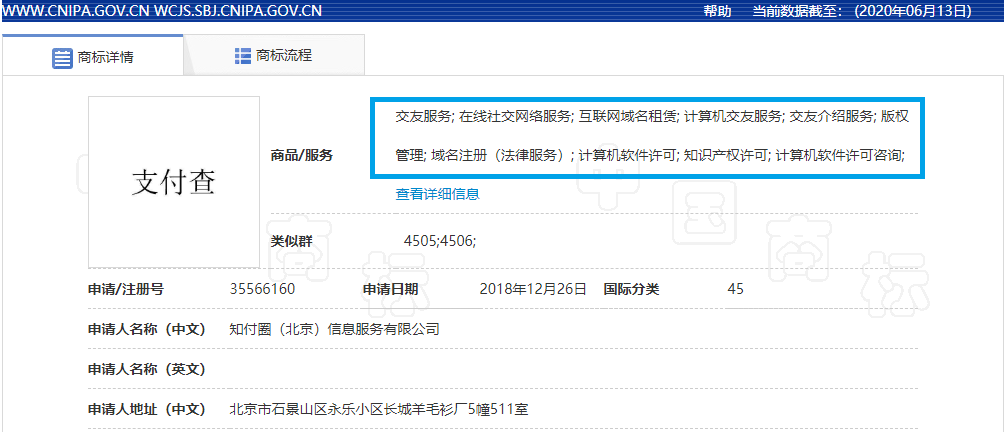Click the 国际分类 label
The width and height of the screenshot is (1006, 432).
click(631, 289)
